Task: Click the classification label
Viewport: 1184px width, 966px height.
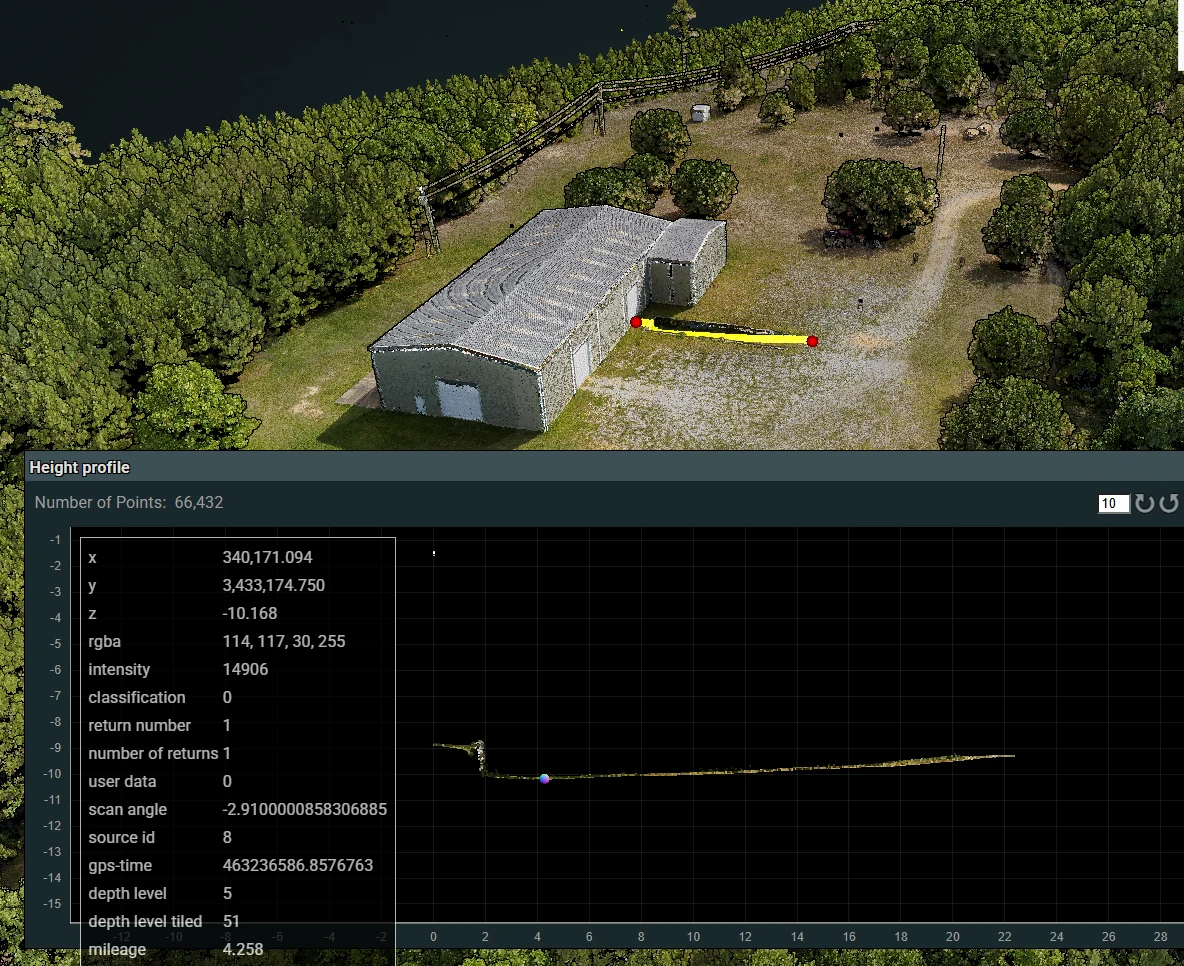Action: click(x=137, y=697)
